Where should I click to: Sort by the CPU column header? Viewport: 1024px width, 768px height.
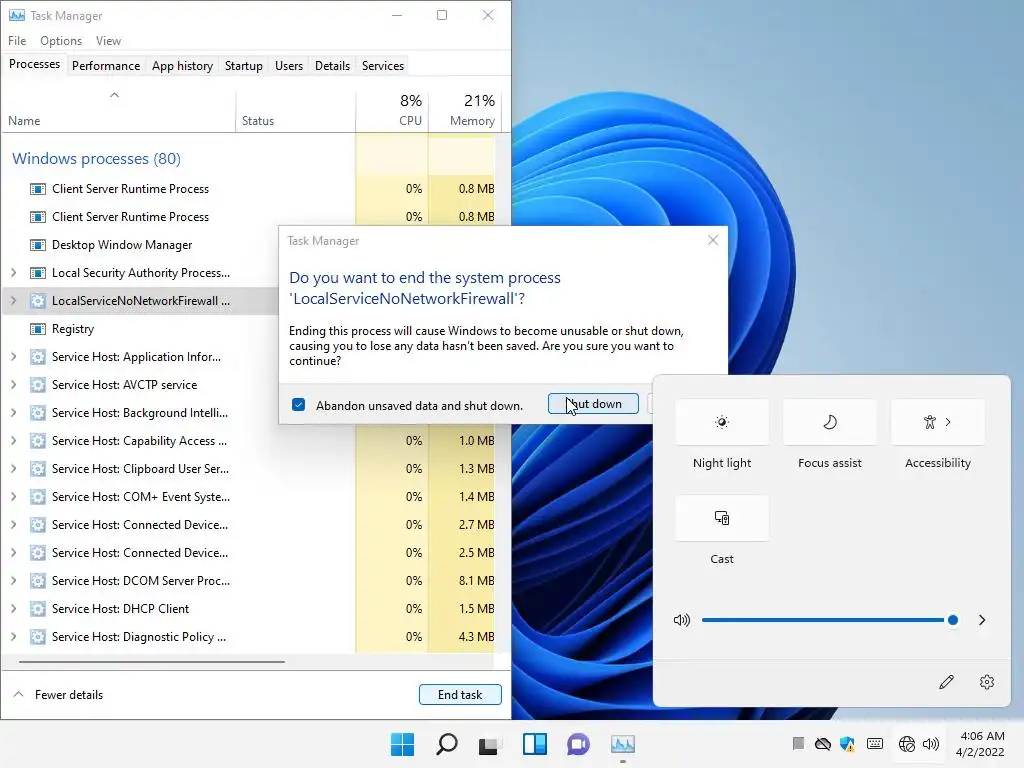click(392, 111)
